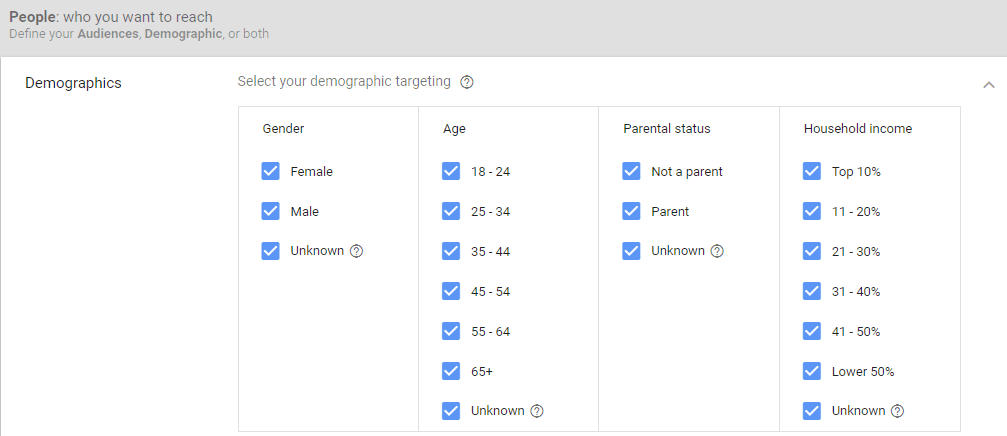This screenshot has width=1007, height=436.
Task: Uncheck the Female gender checkbox
Action: point(270,171)
